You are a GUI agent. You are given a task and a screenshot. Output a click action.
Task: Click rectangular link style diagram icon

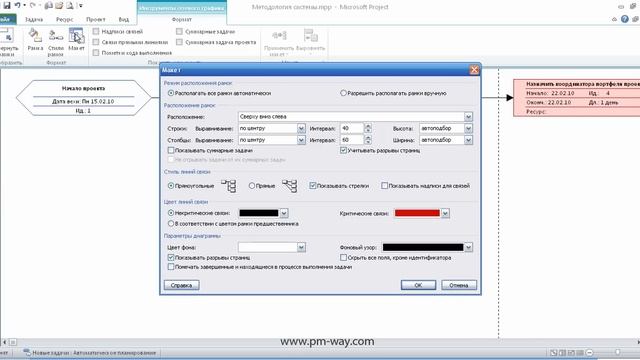(x=229, y=186)
